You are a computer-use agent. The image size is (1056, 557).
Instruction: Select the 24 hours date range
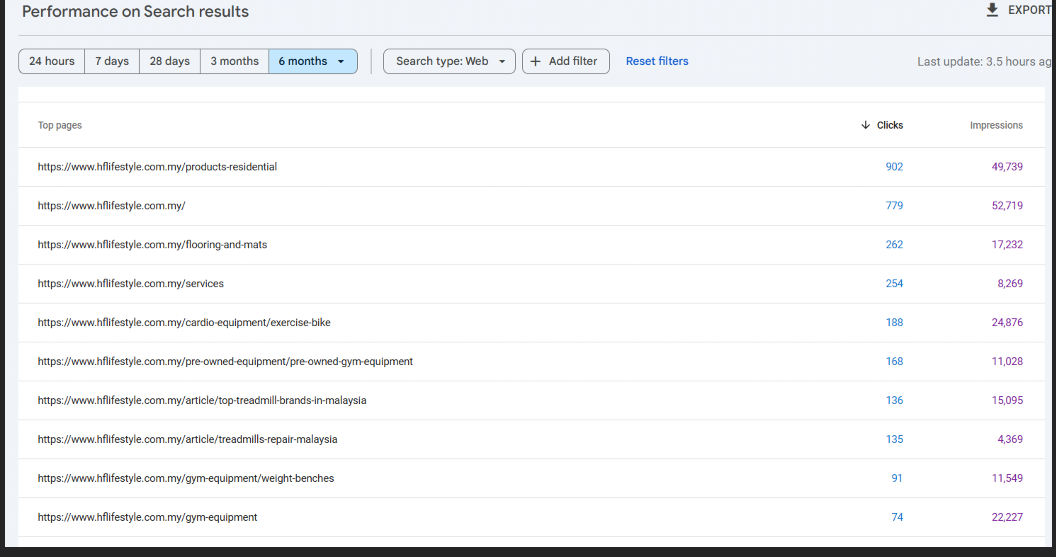click(x=52, y=61)
